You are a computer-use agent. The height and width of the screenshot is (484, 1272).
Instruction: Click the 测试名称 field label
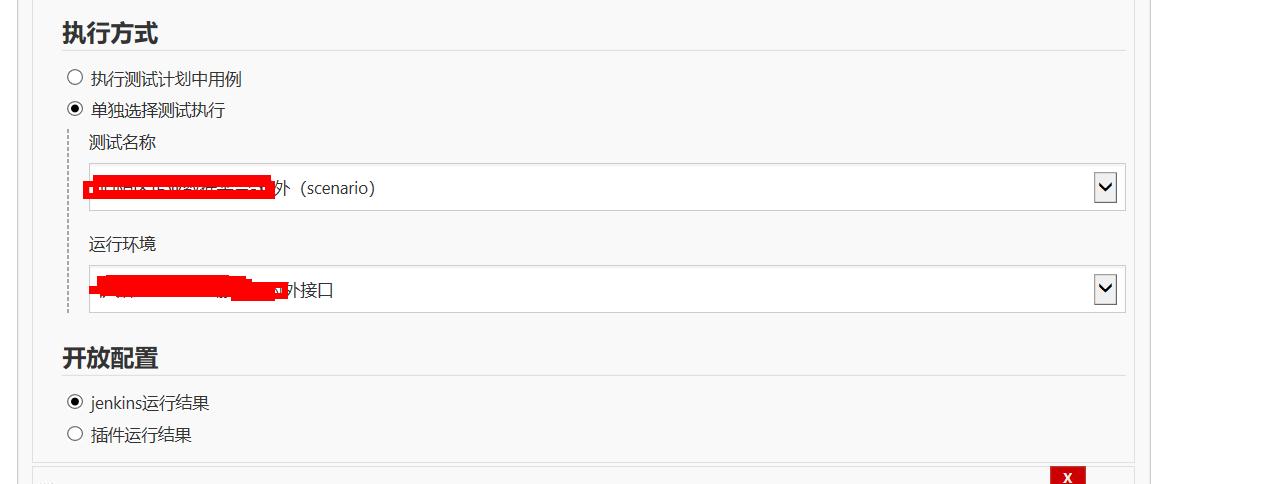122,142
